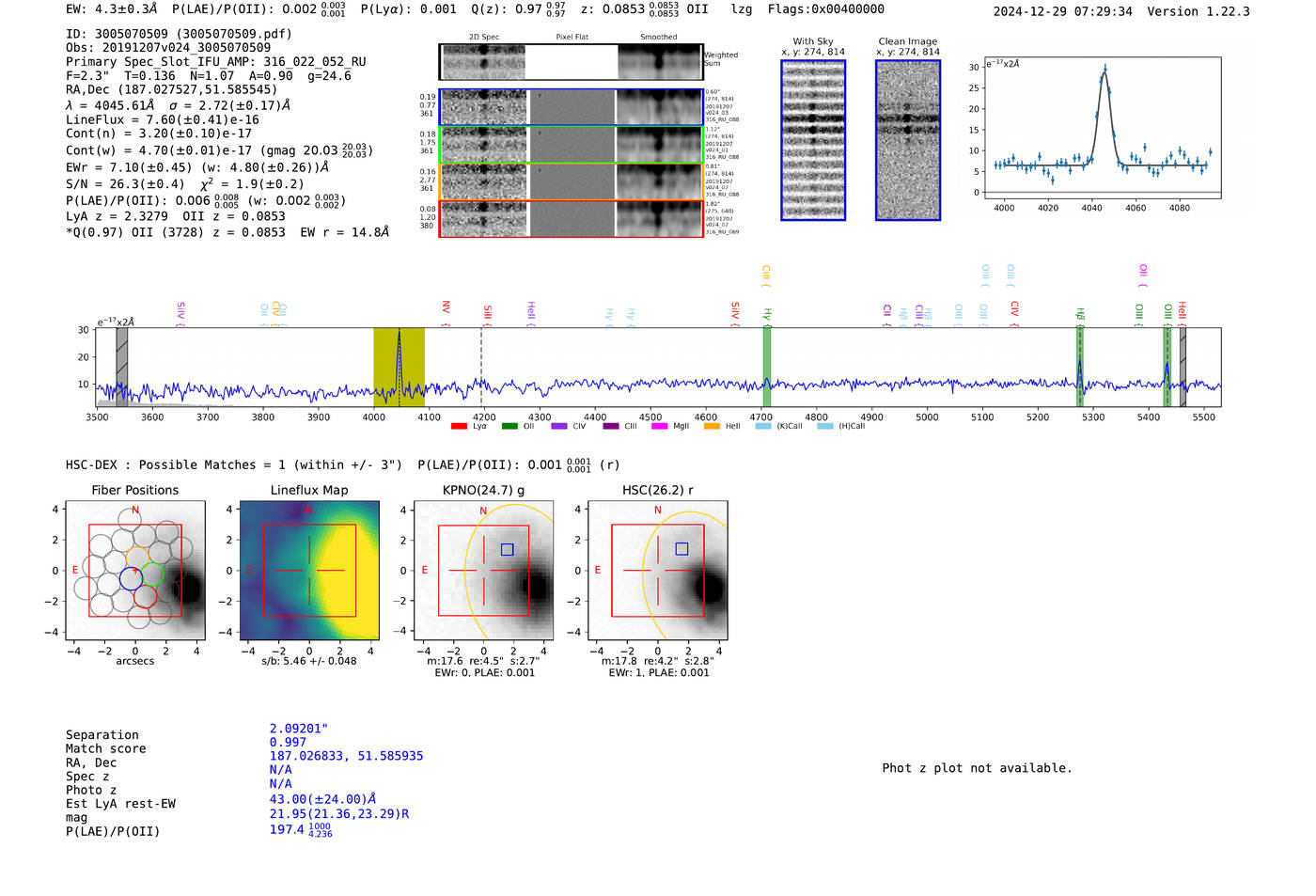Click the (K)CaII legend swatch
Viewport: 1316px width, 896px height.
coord(763,426)
